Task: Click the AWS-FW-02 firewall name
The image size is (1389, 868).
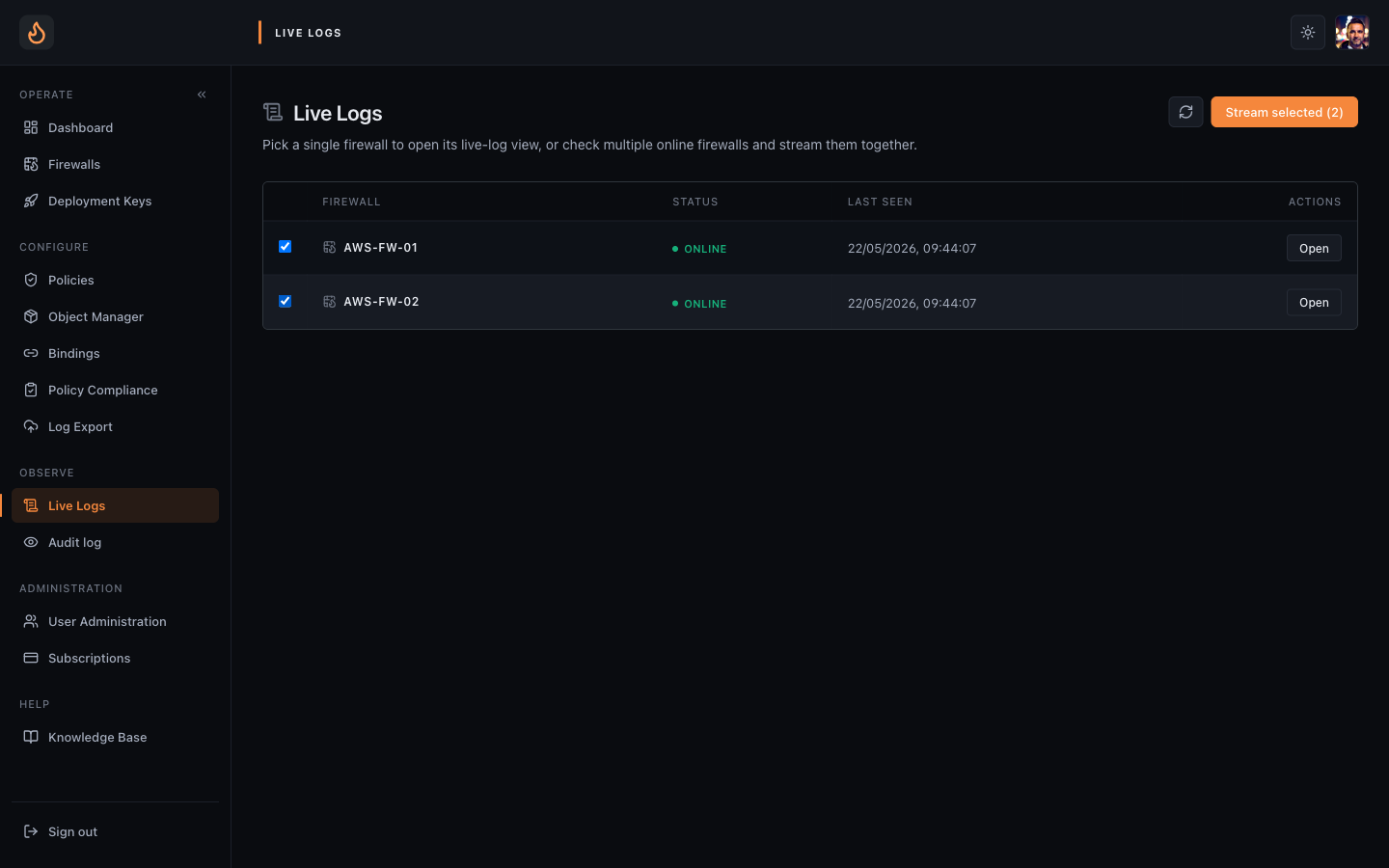Action: pos(381,302)
